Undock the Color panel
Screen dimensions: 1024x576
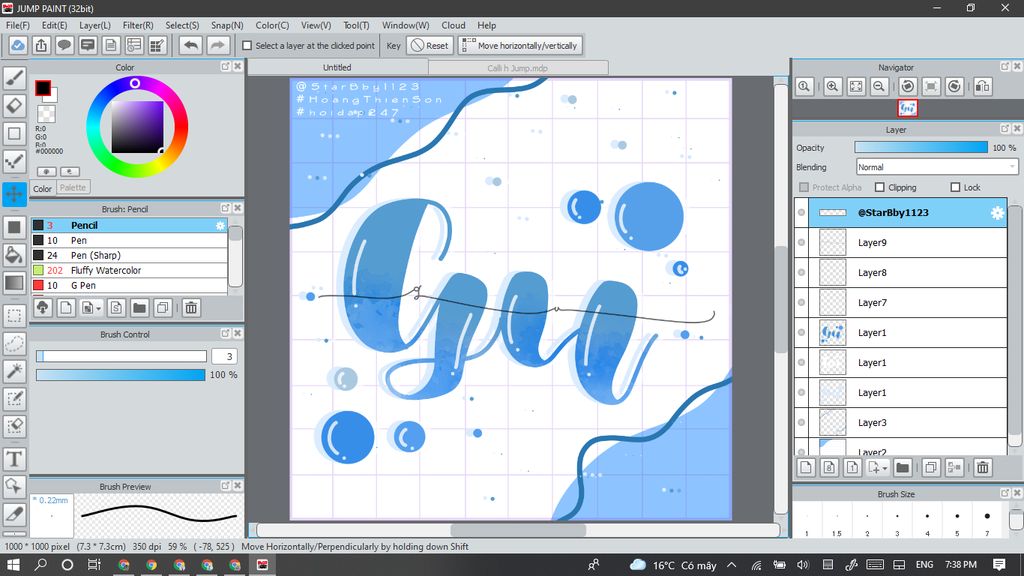tap(225, 67)
